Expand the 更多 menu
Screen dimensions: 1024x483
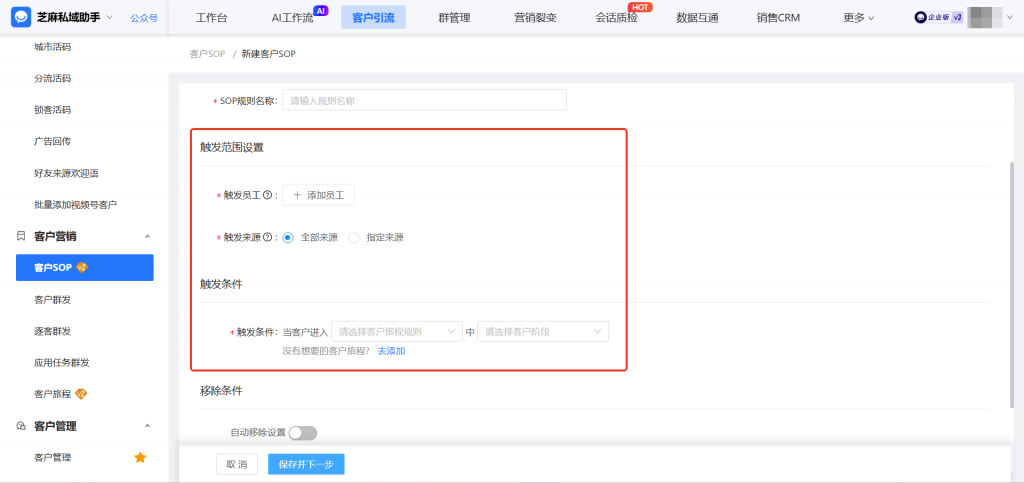(x=858, y=18)
